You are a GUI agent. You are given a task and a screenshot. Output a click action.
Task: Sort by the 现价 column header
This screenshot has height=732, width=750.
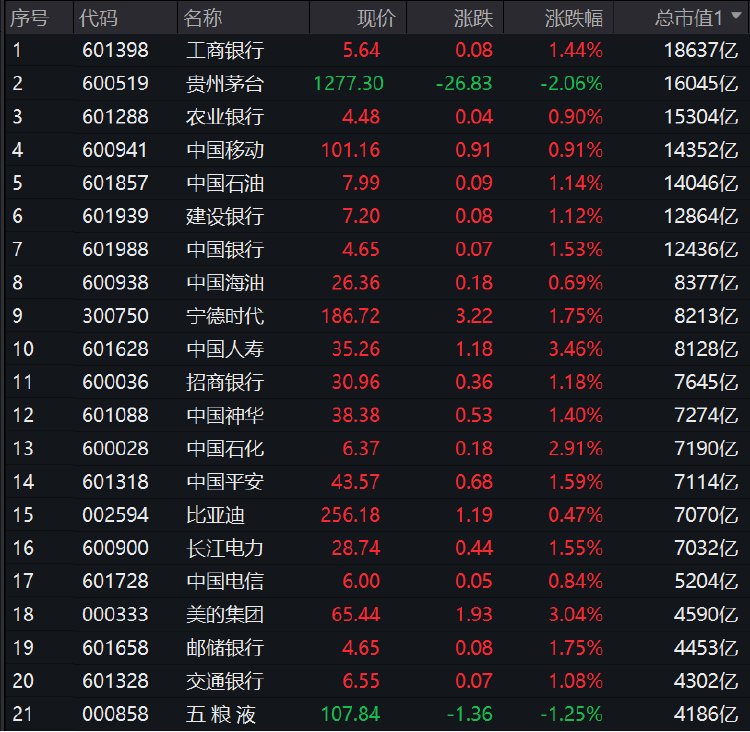[376, 18]
